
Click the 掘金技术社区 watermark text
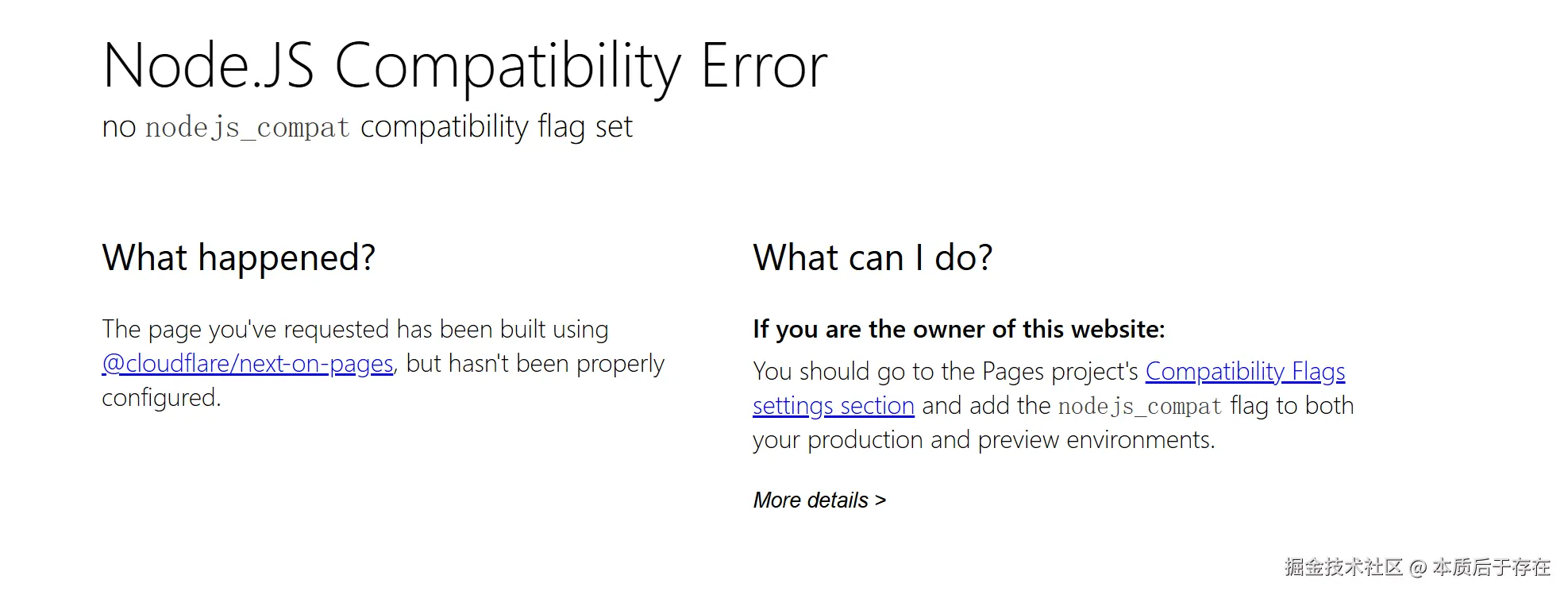click(1343, 566)
